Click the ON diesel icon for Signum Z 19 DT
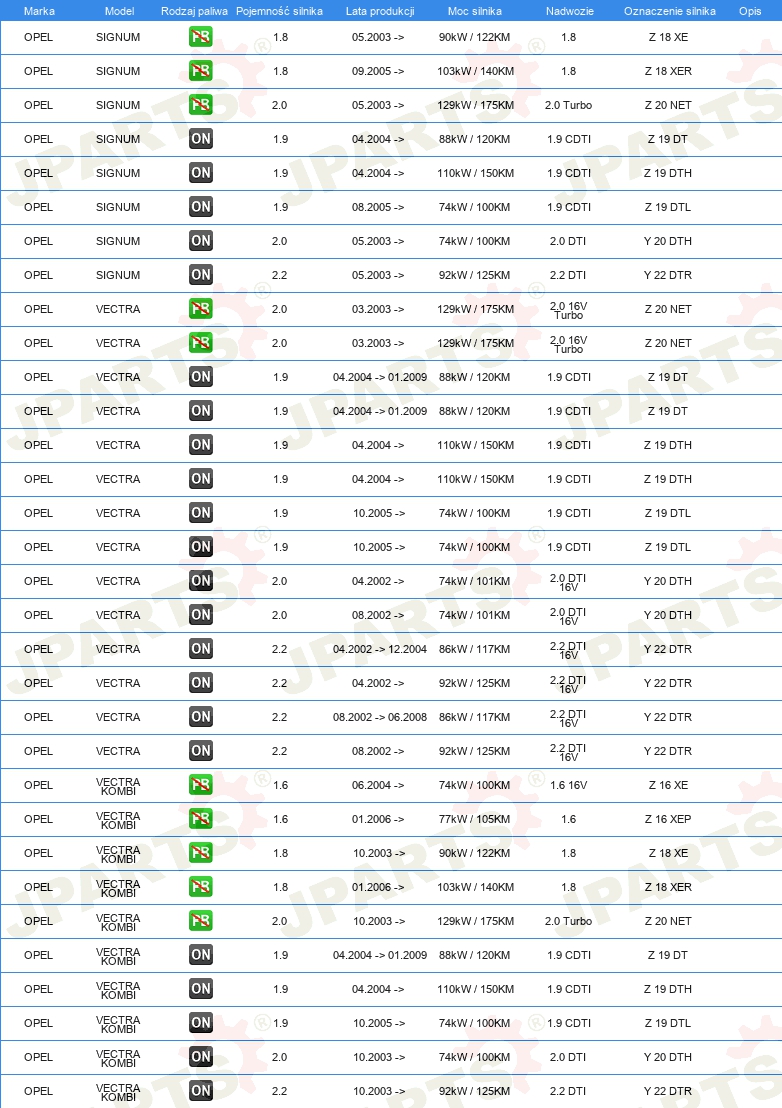 (x=201, y=139)
